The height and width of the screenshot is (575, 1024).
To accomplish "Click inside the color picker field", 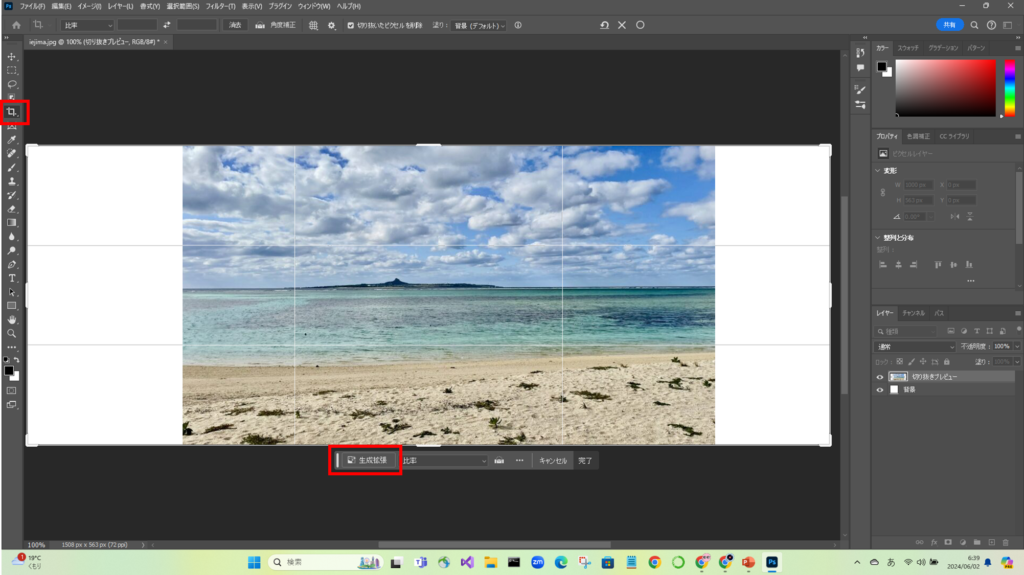I will point(945,88).
